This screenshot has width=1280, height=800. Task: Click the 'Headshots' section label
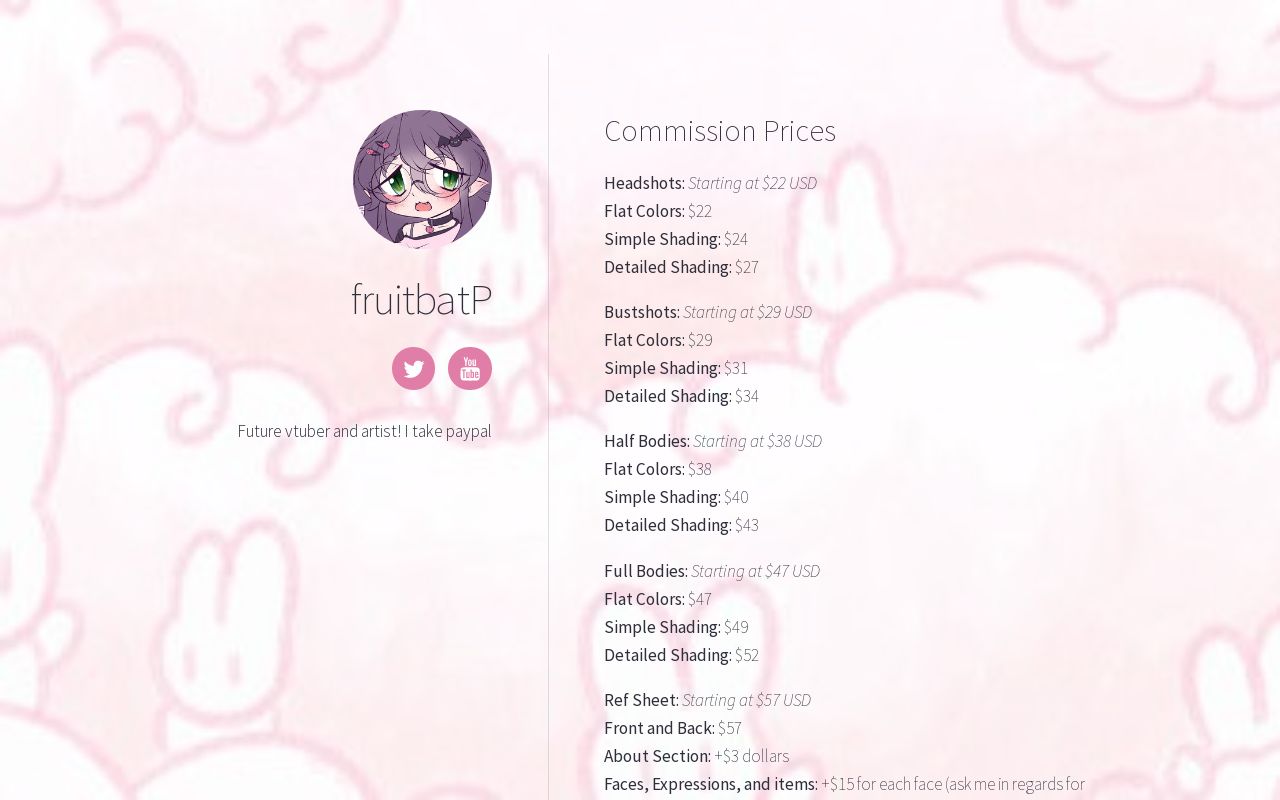[643, 183]
